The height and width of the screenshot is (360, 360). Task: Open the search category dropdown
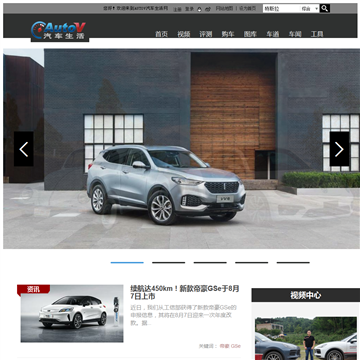[x=310, y=9]
